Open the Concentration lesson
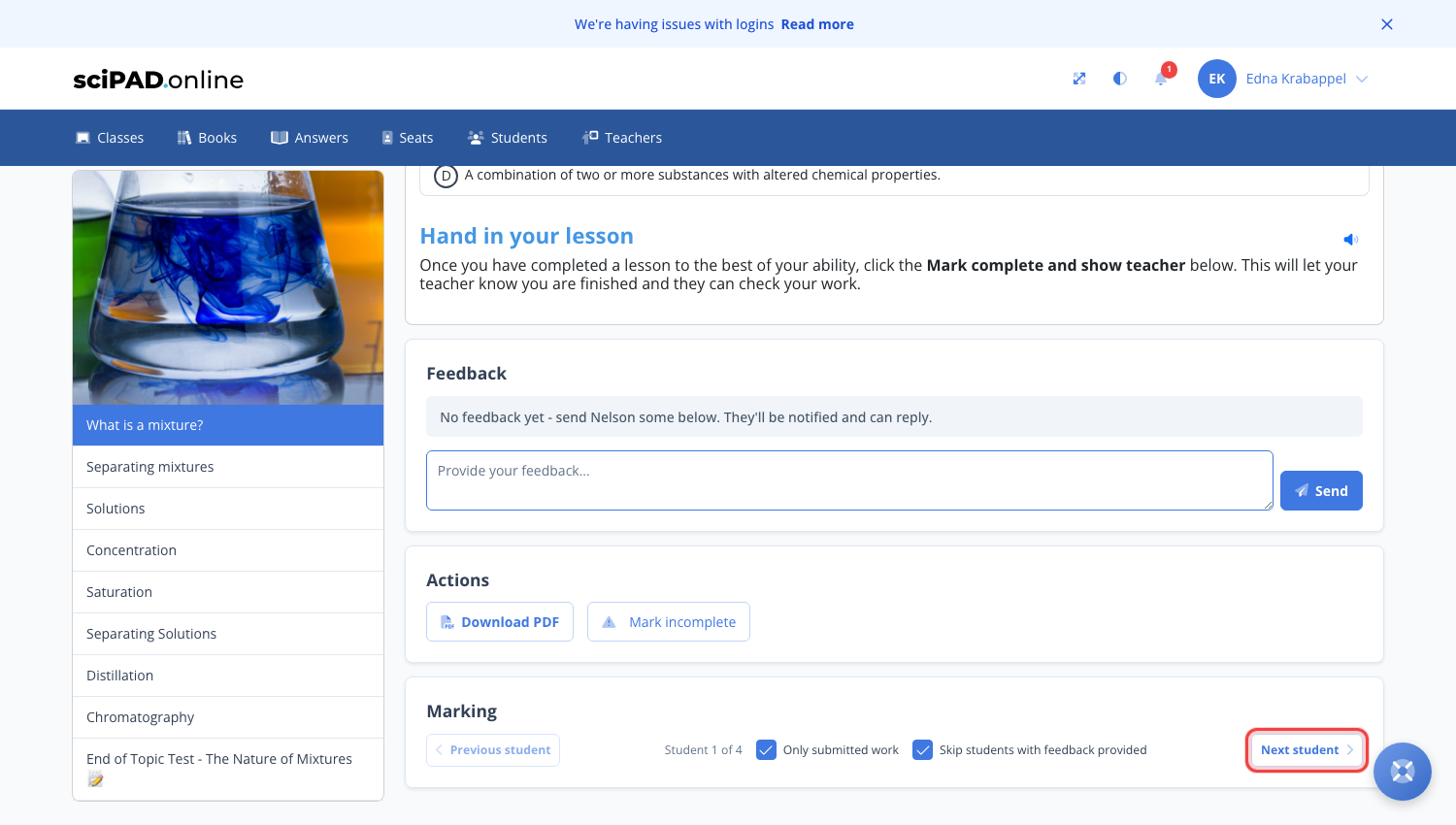This screenshot has height=825, width=1456. click(x=228, y=550)
